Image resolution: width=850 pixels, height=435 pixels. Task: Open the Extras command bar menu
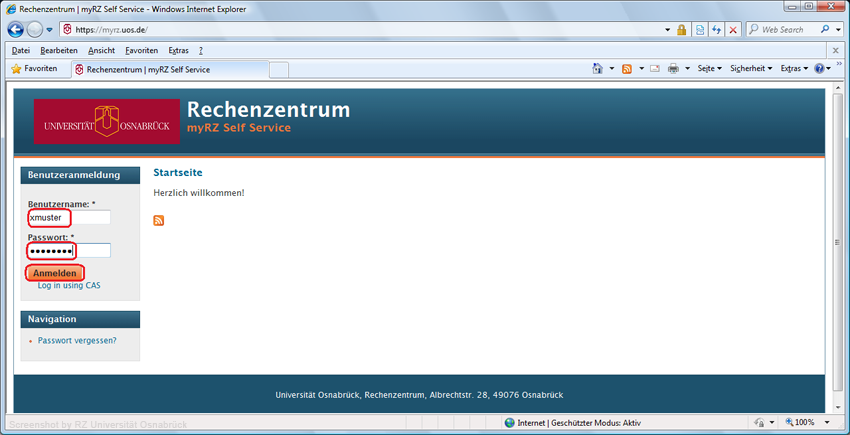coord(794,69)
